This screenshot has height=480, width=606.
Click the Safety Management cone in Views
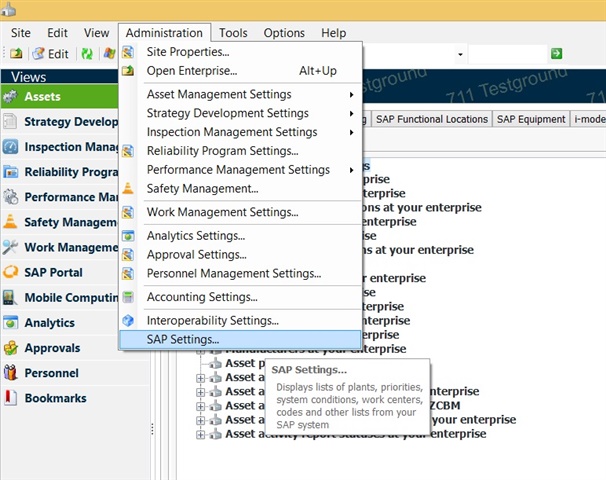point(10,222)
